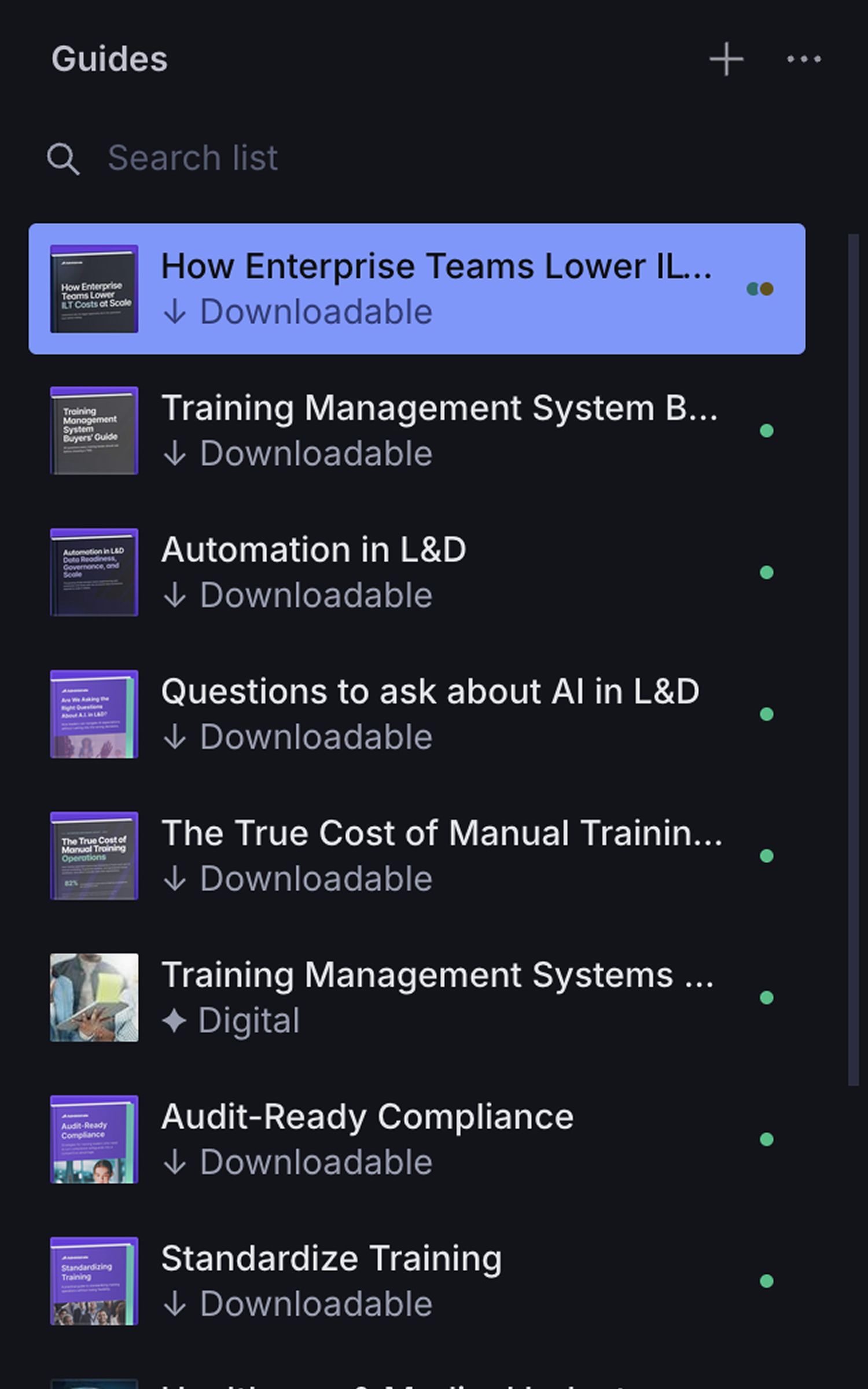Select The True Cost of Manual Trainin... title
The height and width of the screenshot is (1389, 868).
[442, 833]
